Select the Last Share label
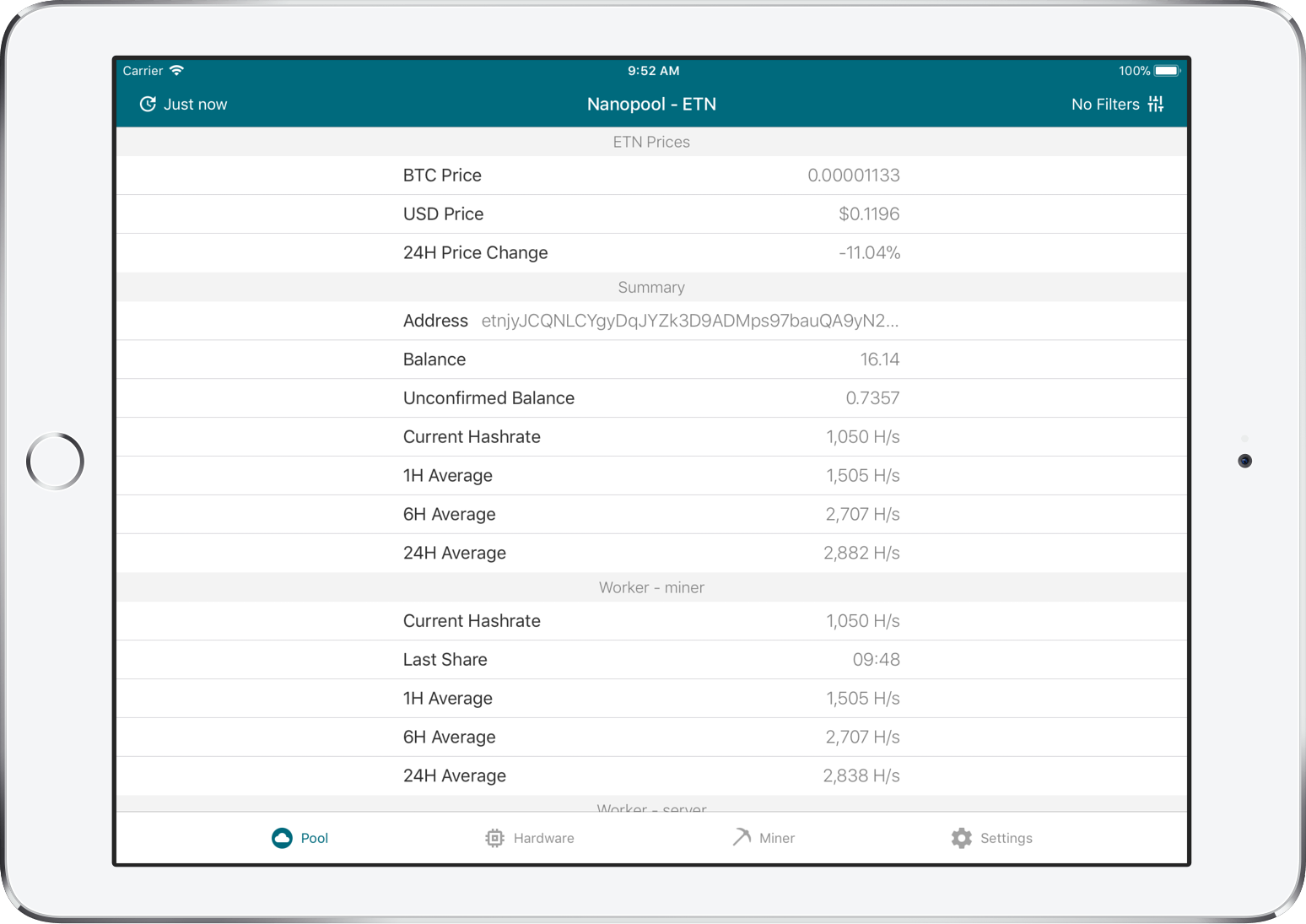The width and height of the screenshot is (1306, 924). (x=445, y=660)
